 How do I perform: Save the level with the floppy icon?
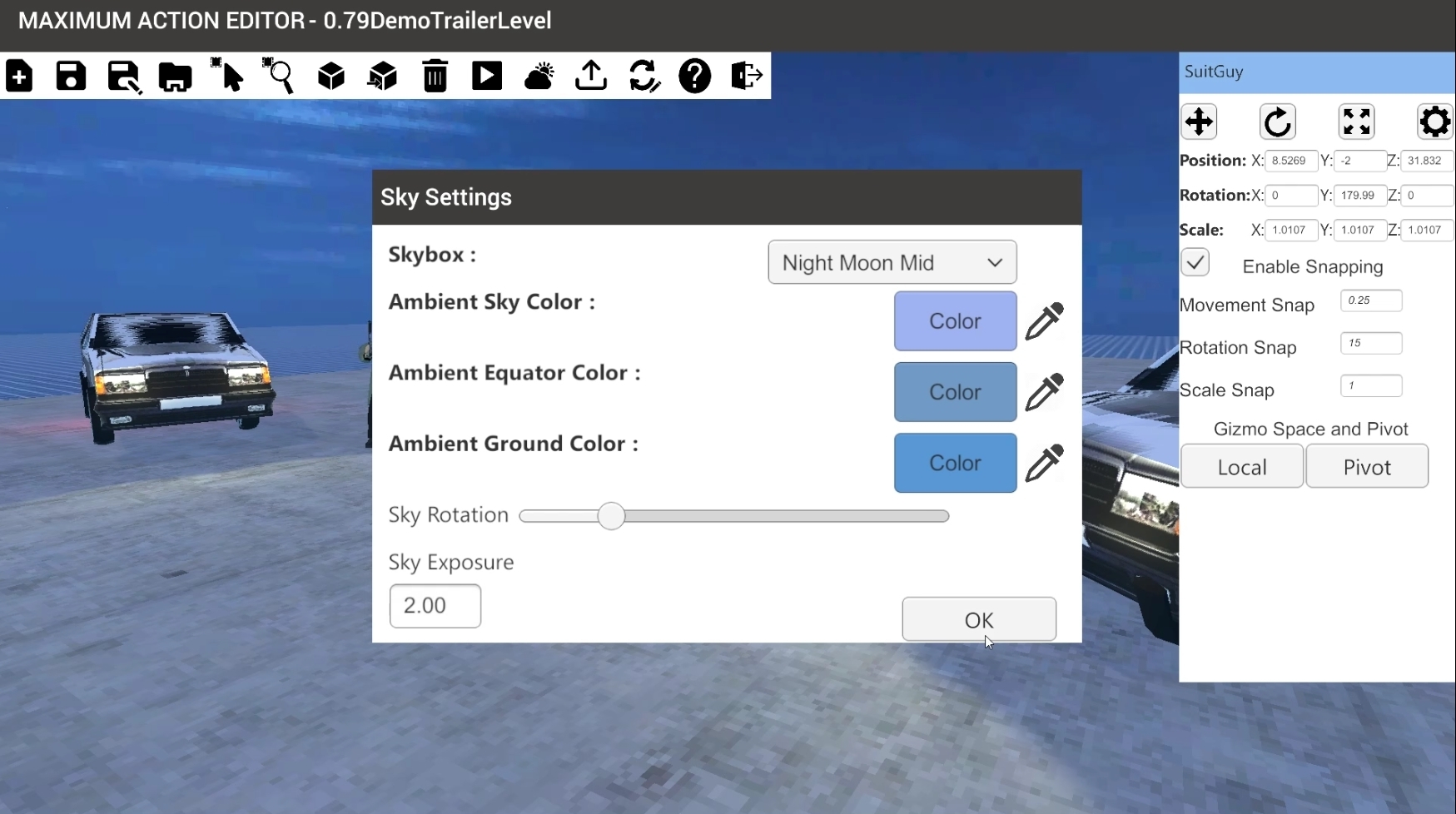coord(71,76)
